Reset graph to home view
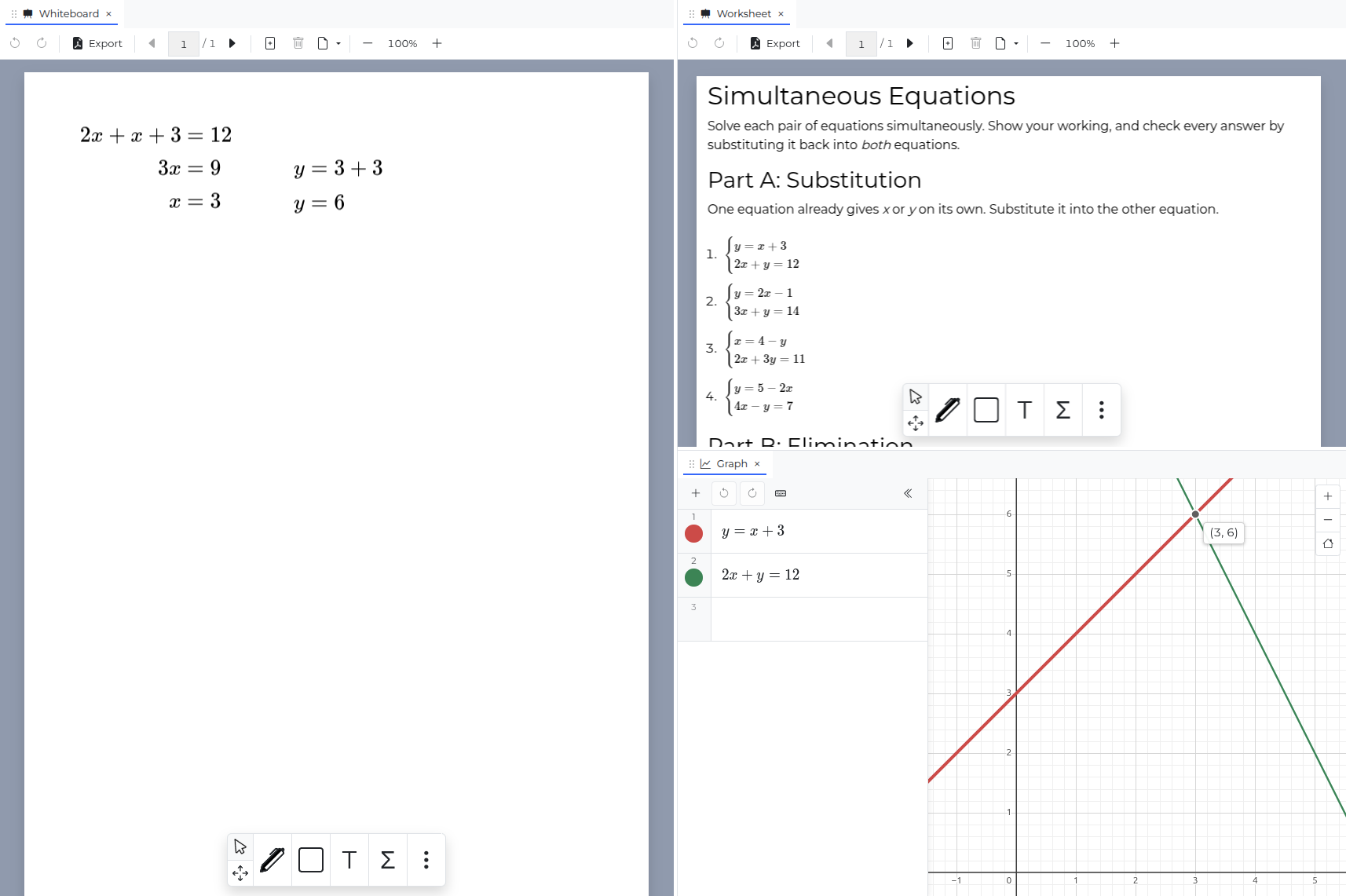1346x896 pixels. tap(1328, 543)
